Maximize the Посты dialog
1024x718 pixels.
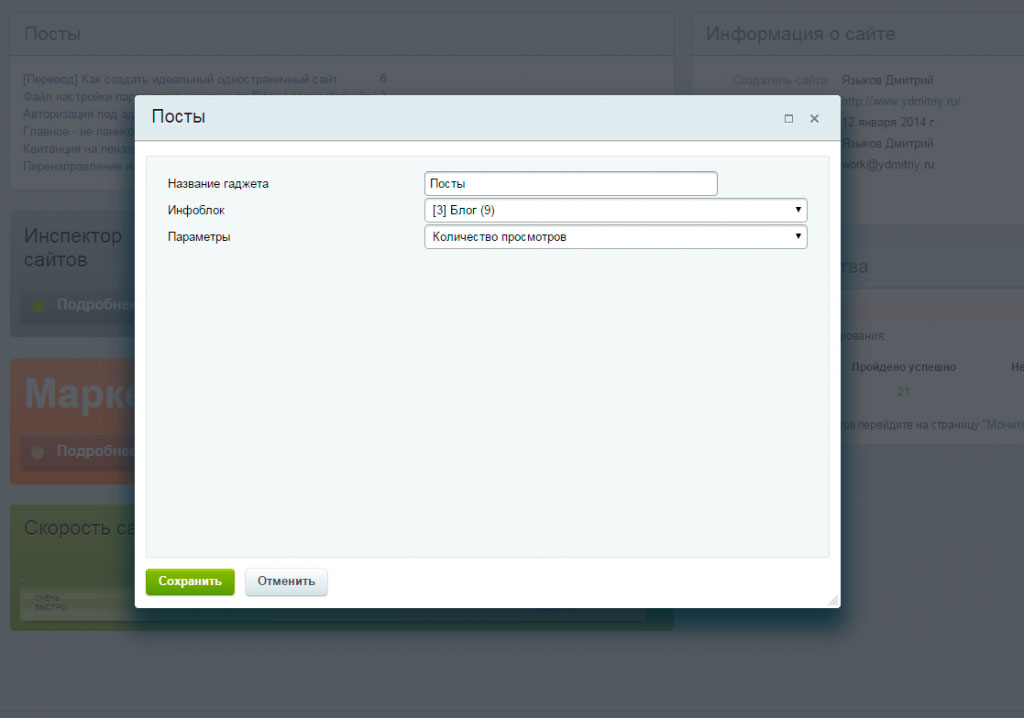click(x=789, y=118)
